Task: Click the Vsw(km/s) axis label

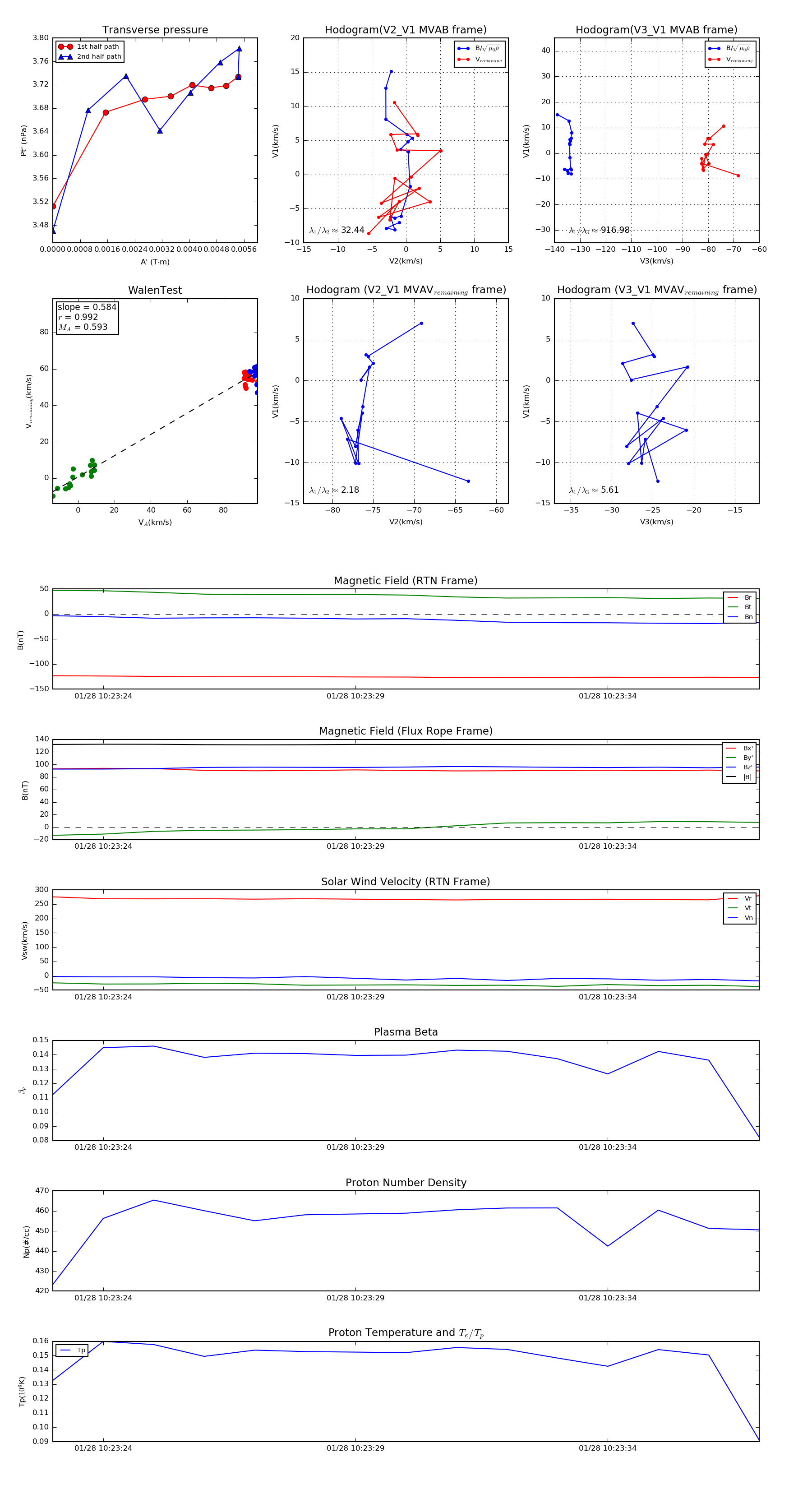Action: tap(24, 941)
